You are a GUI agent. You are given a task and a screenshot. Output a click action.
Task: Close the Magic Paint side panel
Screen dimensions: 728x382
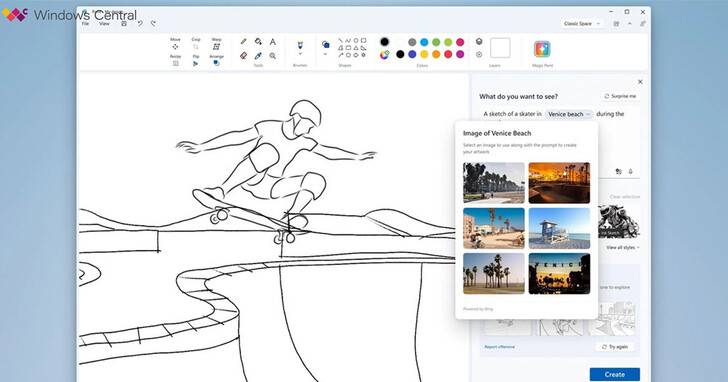point(640,82)
